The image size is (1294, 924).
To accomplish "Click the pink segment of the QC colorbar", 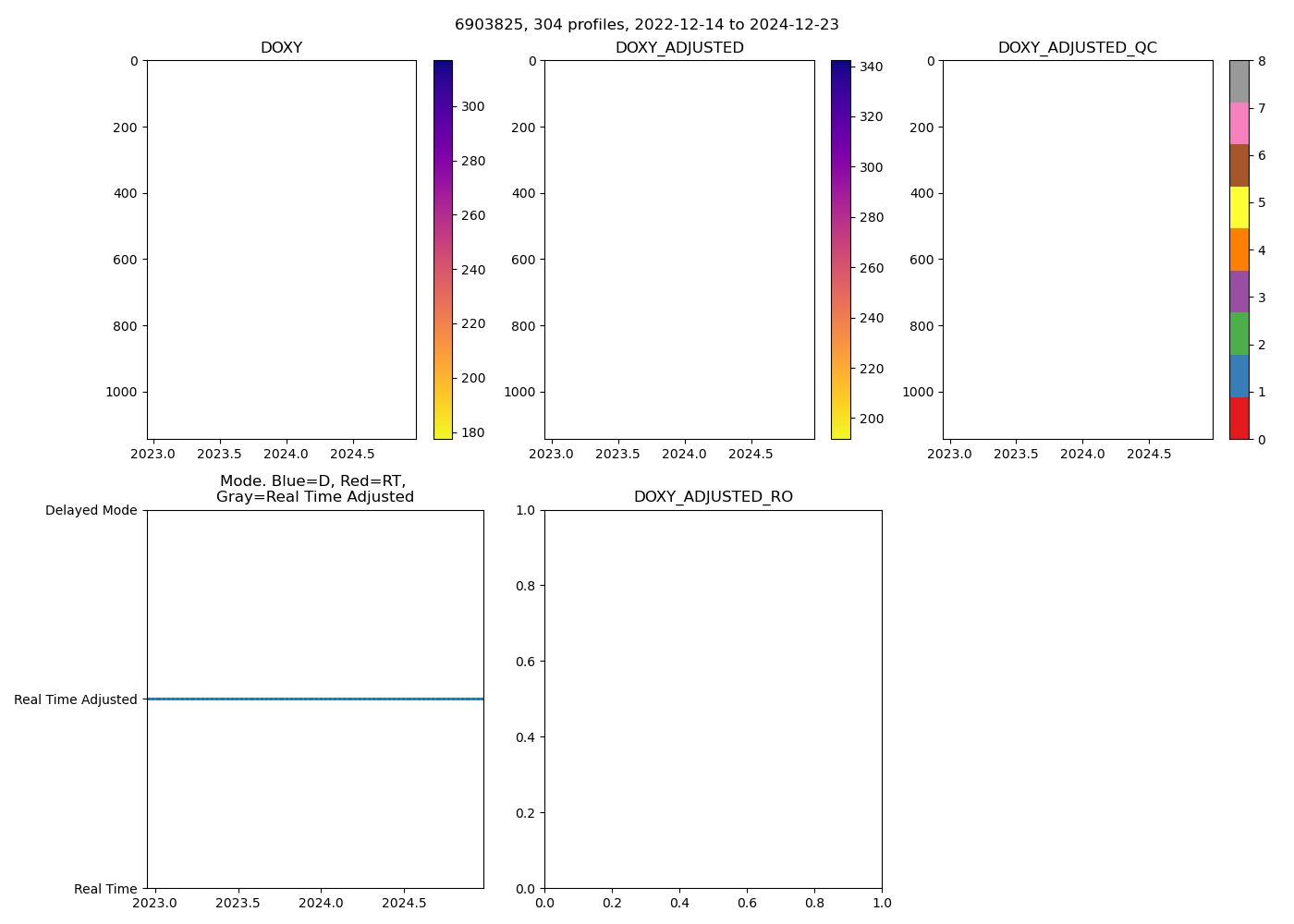I will [1239, 123].
